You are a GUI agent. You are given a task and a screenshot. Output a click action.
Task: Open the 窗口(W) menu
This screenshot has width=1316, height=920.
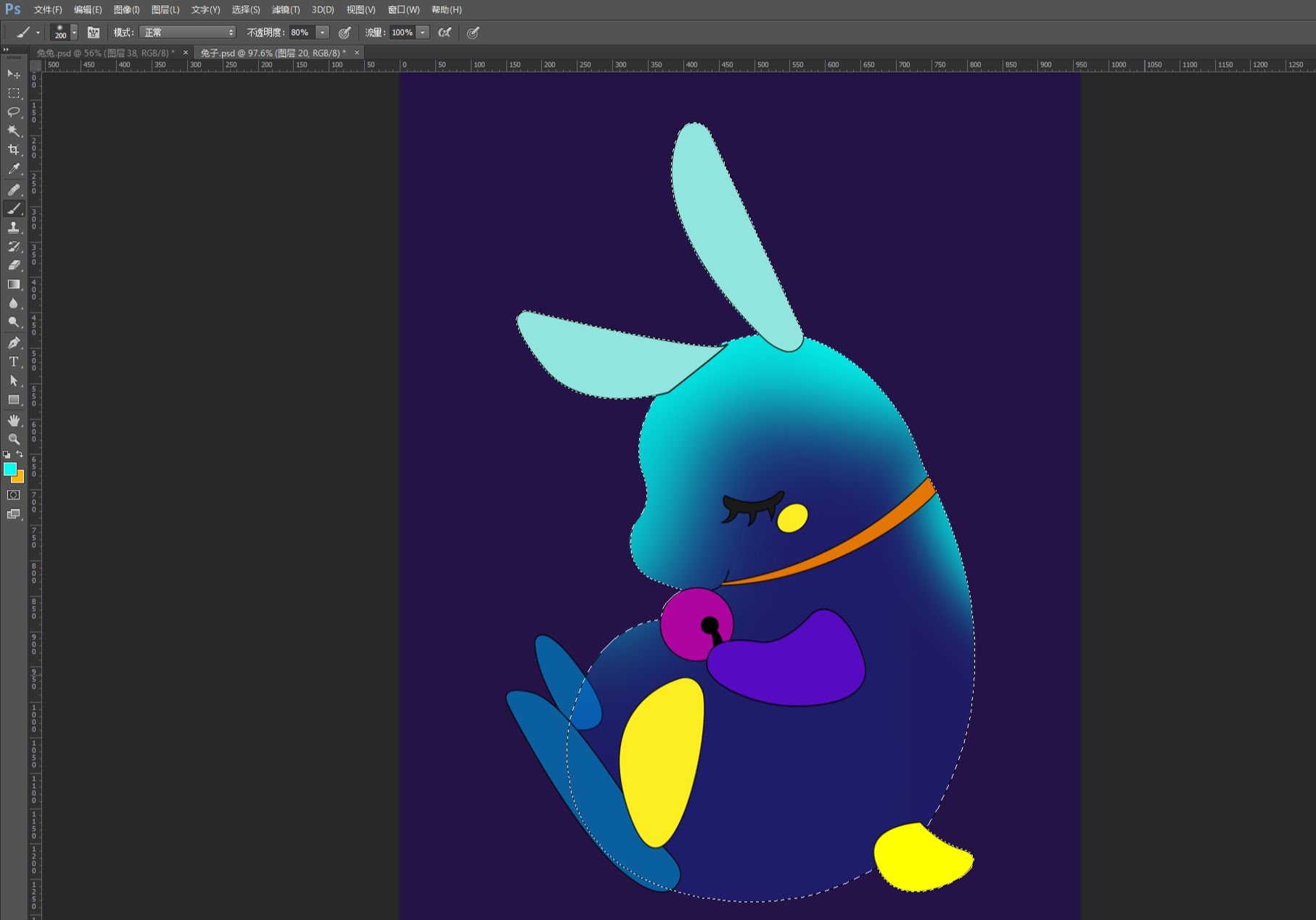point(403,9)
